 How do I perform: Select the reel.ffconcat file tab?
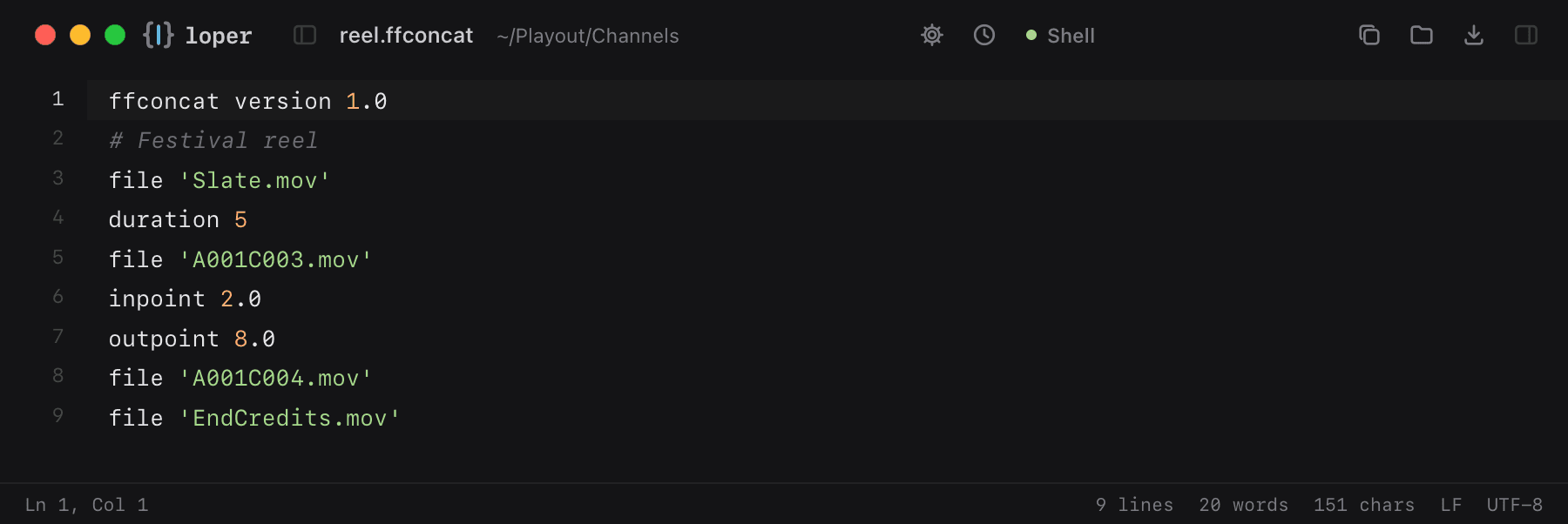point(406,36)
